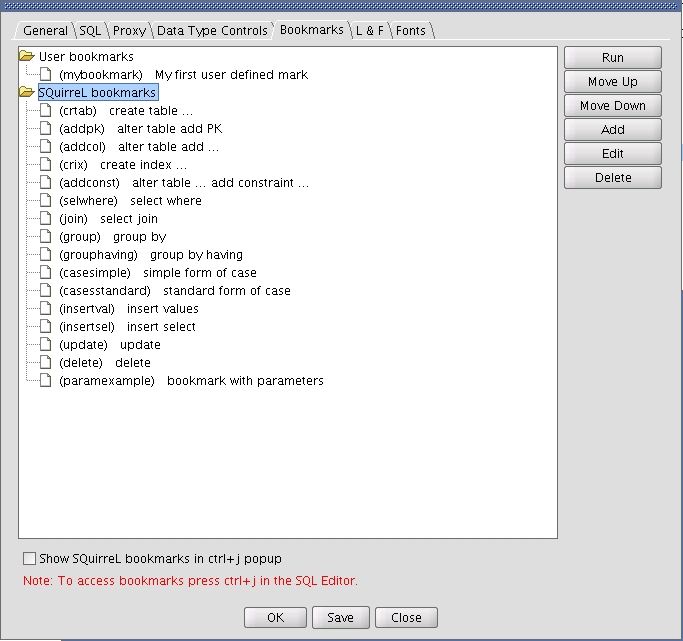Select the SQuirreL bookmarks tree node
Screen dimensions: 683x641
point(97,93)
